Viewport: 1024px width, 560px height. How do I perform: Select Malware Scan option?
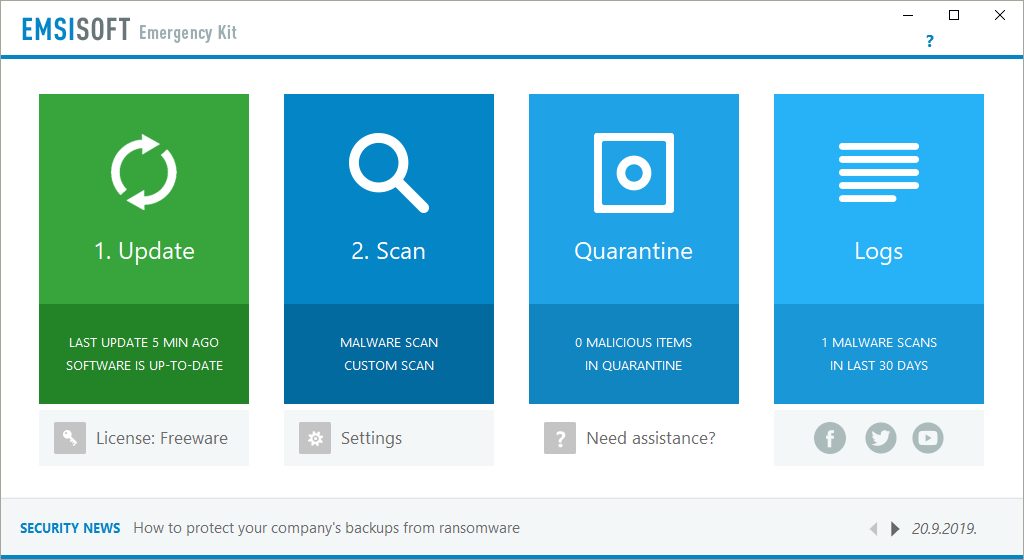pyautogui.click(x=389, y=343)
